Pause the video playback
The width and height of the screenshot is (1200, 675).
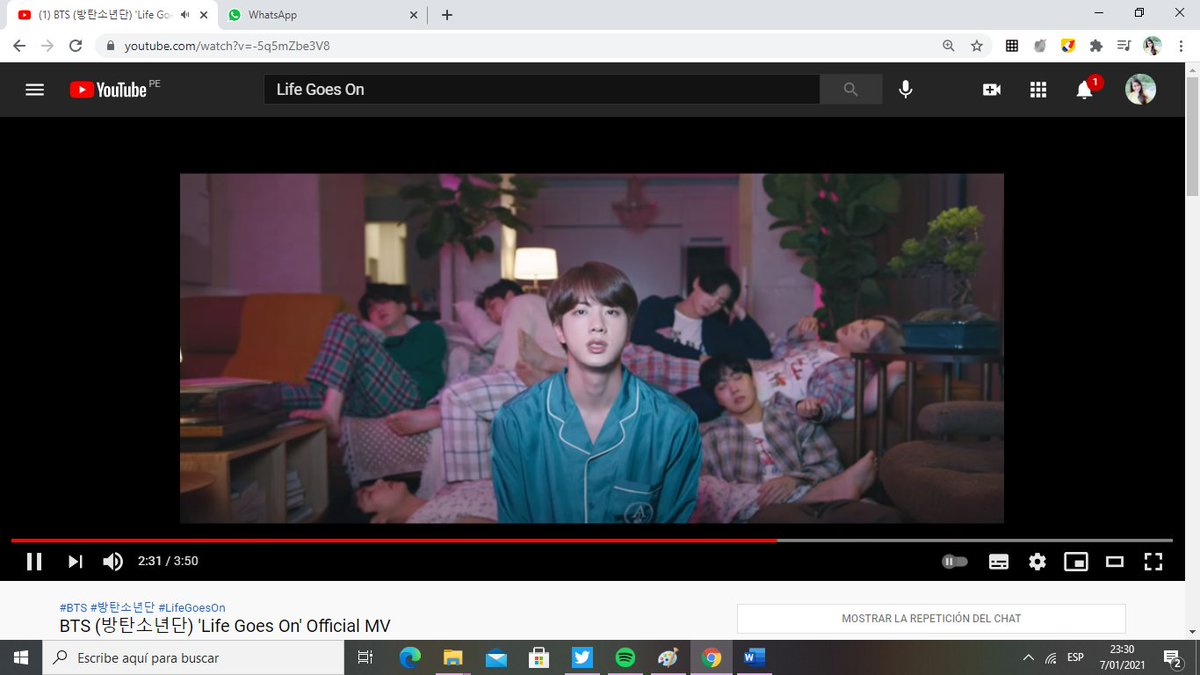click(x=34, y=561)
